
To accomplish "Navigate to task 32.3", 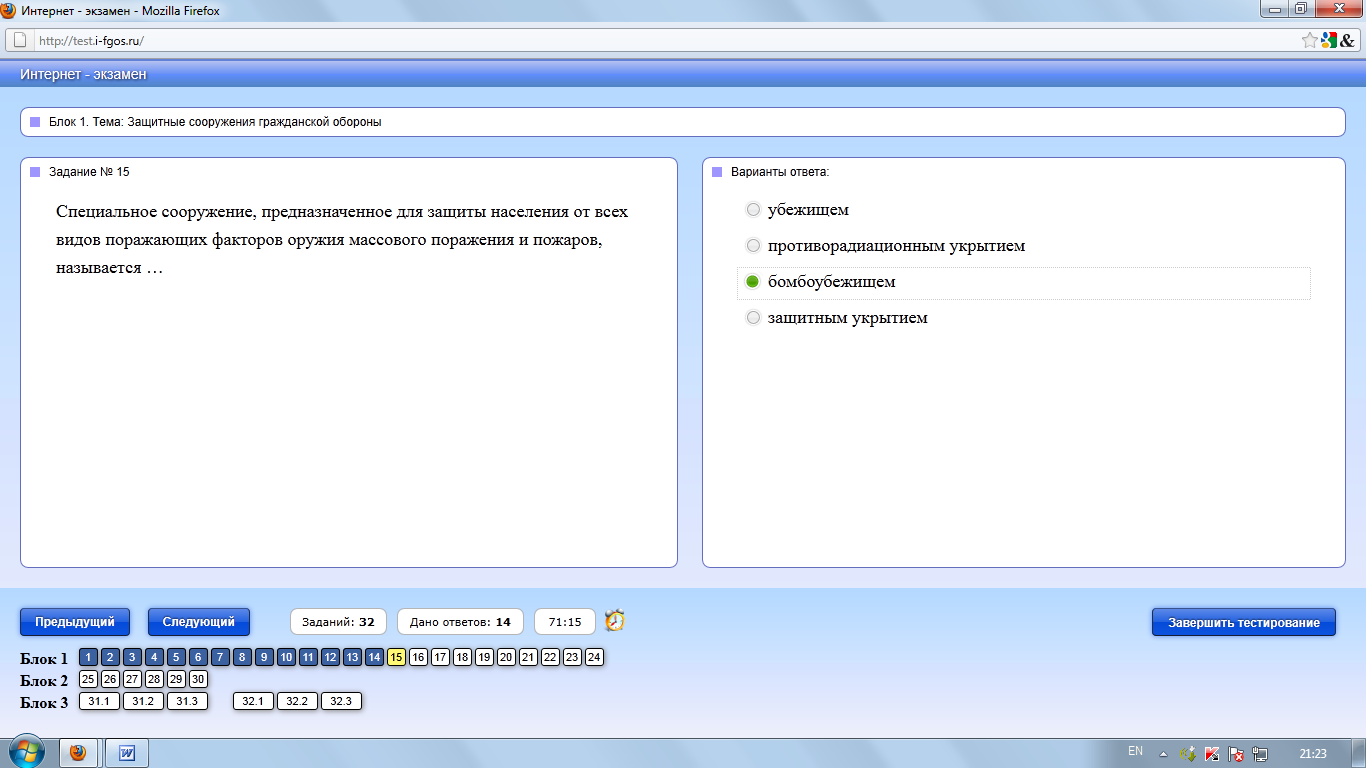I will click(341, 701).
